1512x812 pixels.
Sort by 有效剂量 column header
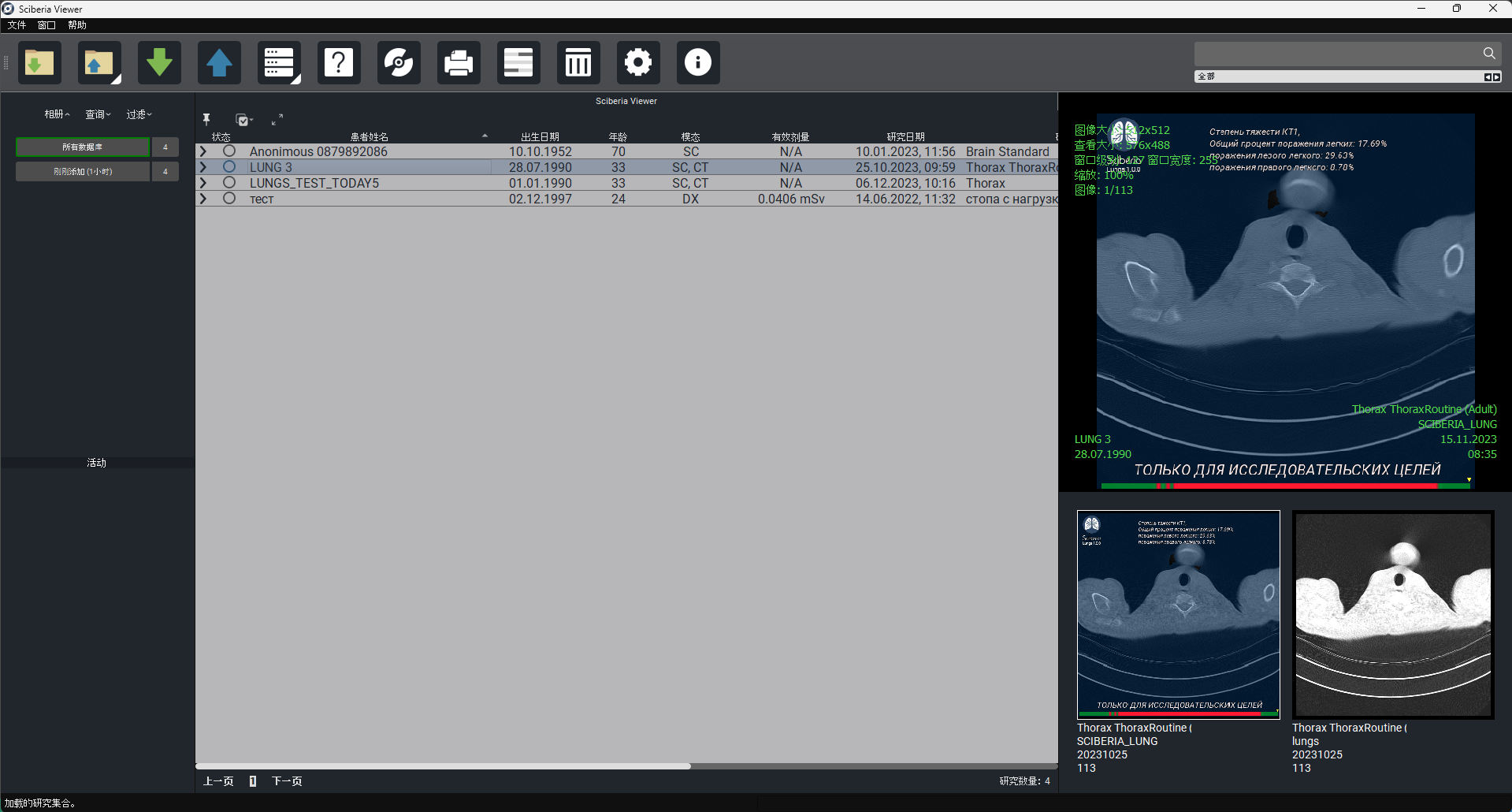(790, 137)
